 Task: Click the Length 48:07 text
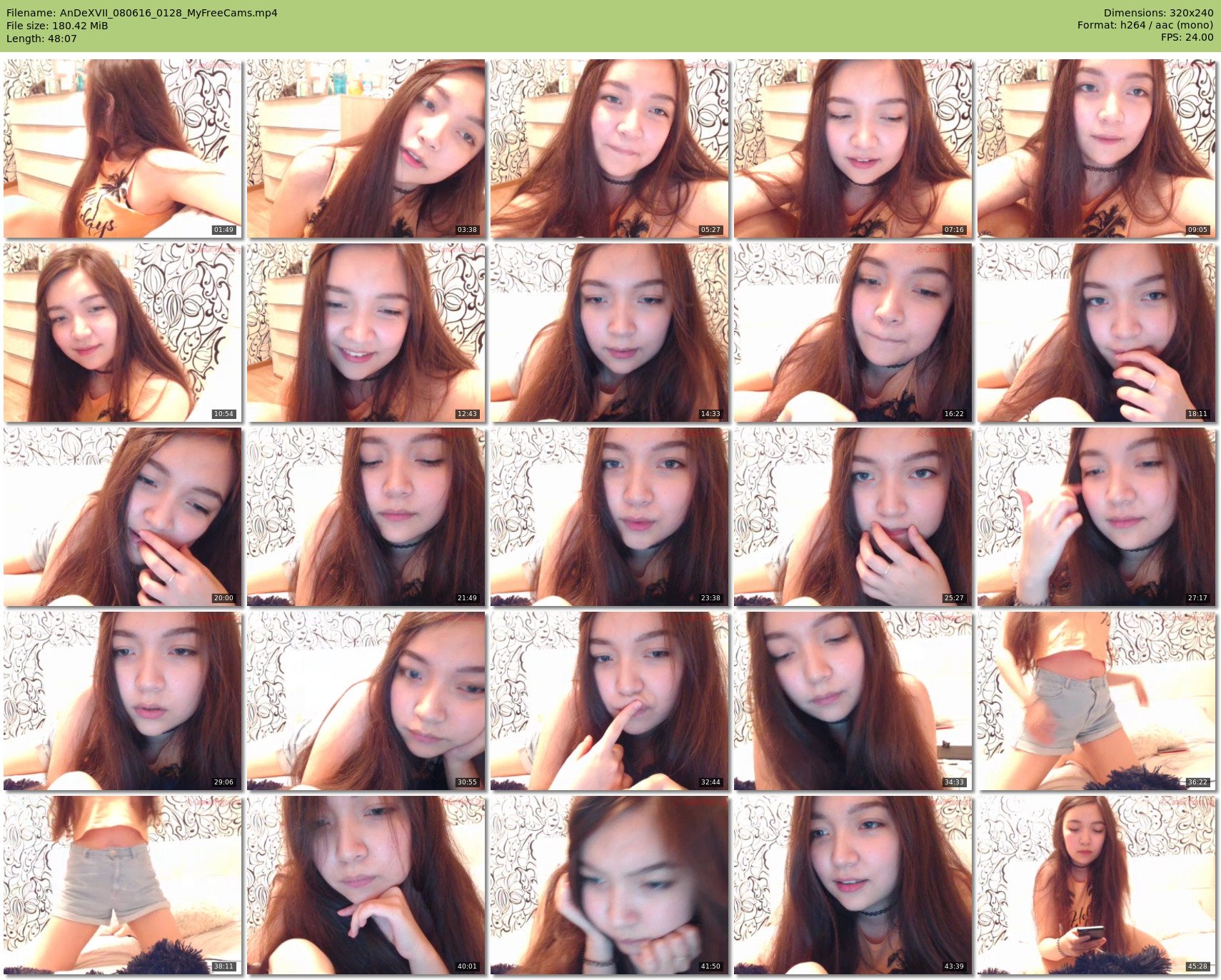pos(41,39)
